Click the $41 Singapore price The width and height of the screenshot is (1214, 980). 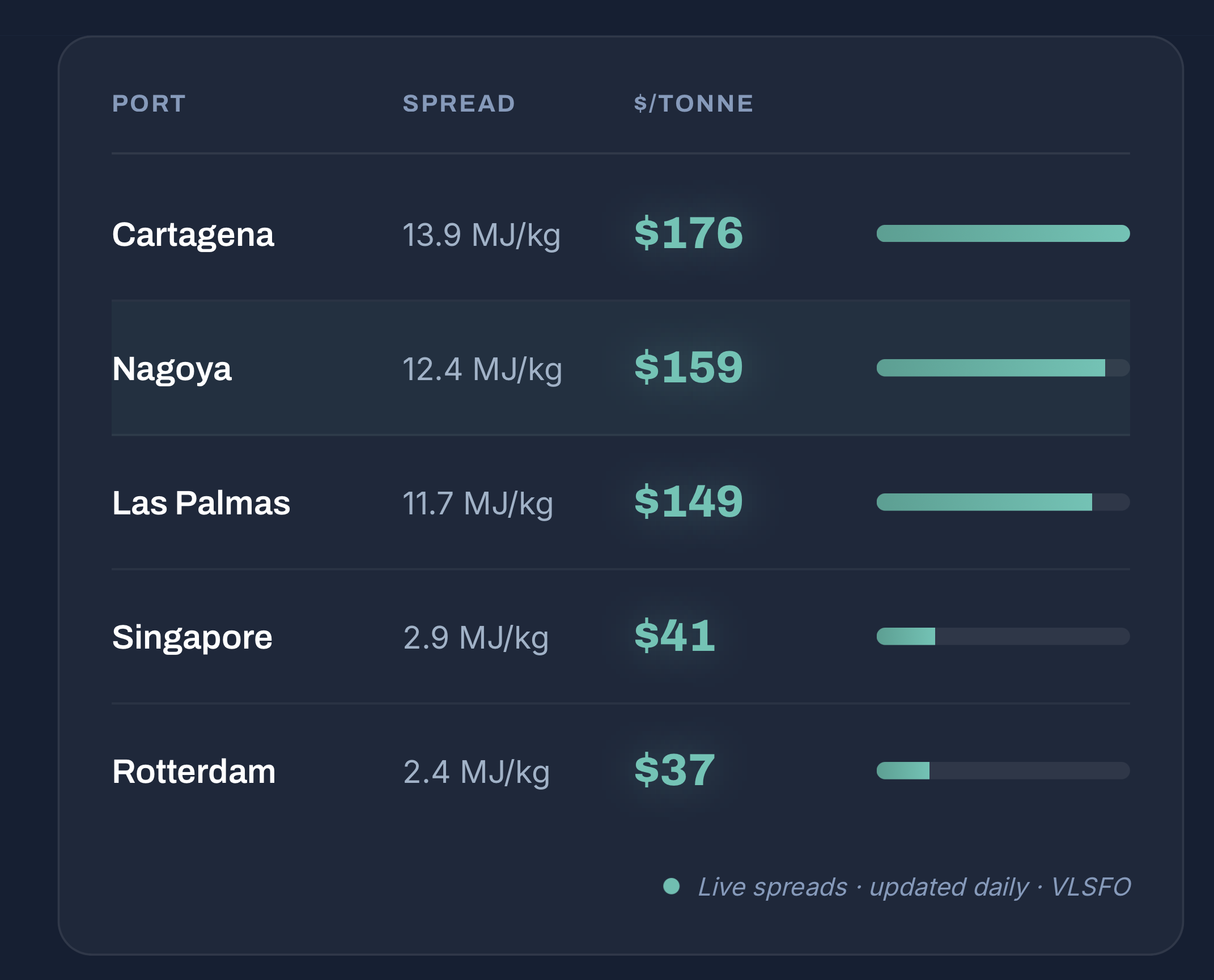pos(674,636)
